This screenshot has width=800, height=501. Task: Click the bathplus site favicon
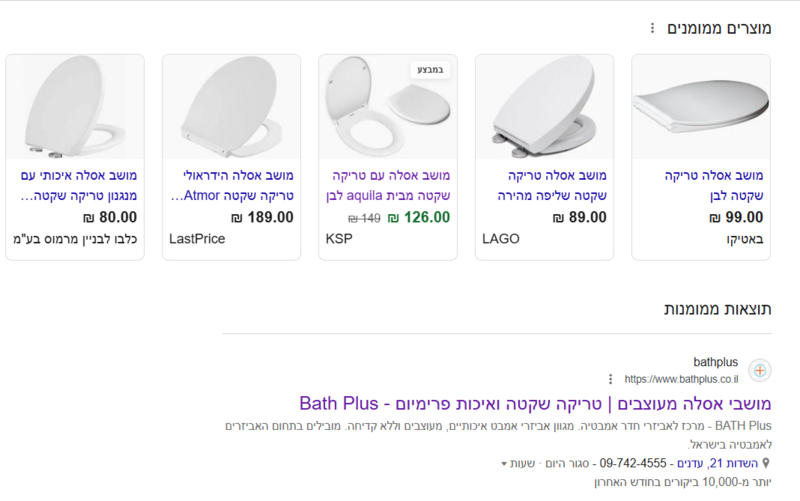coord(760,370)
